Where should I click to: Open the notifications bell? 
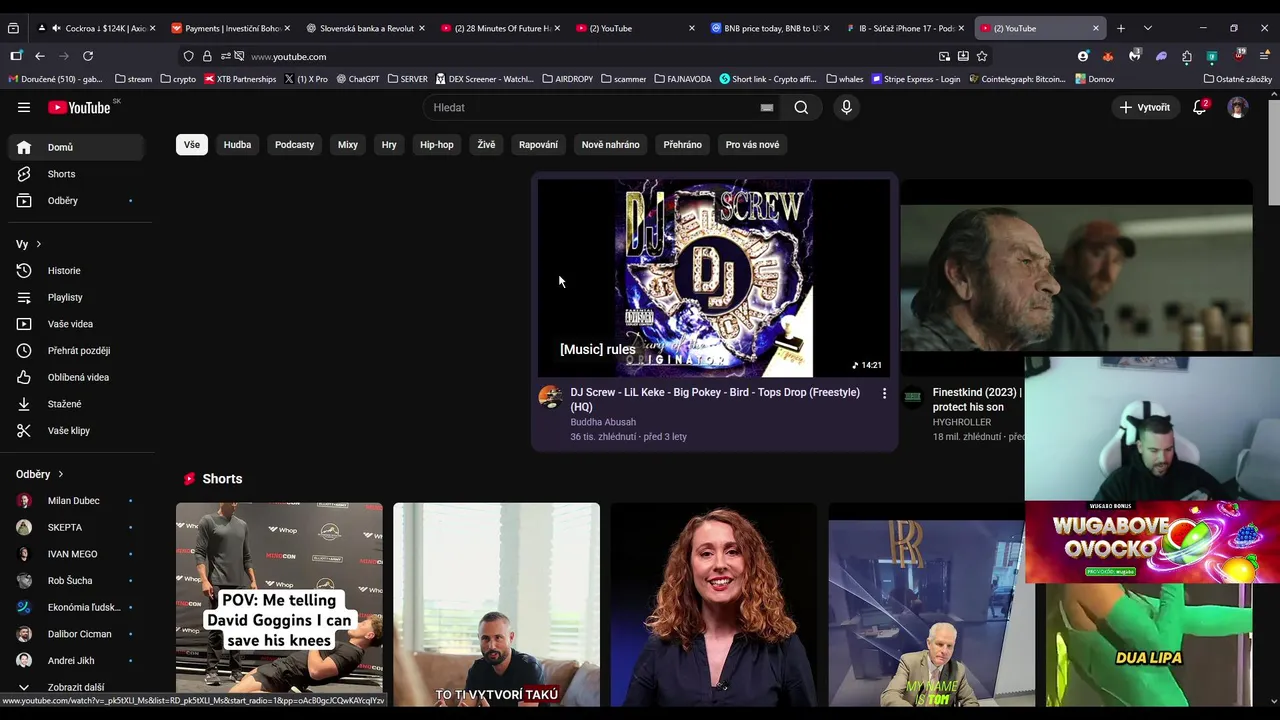[1200, 107]
